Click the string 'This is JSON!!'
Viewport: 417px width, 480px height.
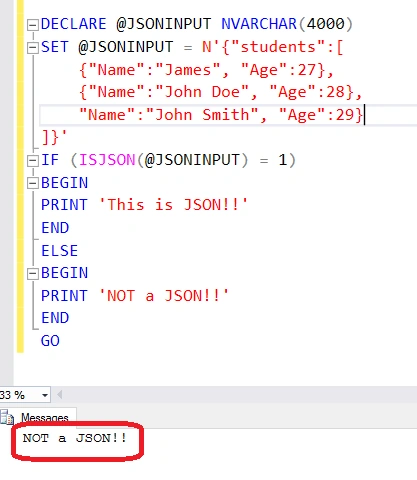click(173, 205)
